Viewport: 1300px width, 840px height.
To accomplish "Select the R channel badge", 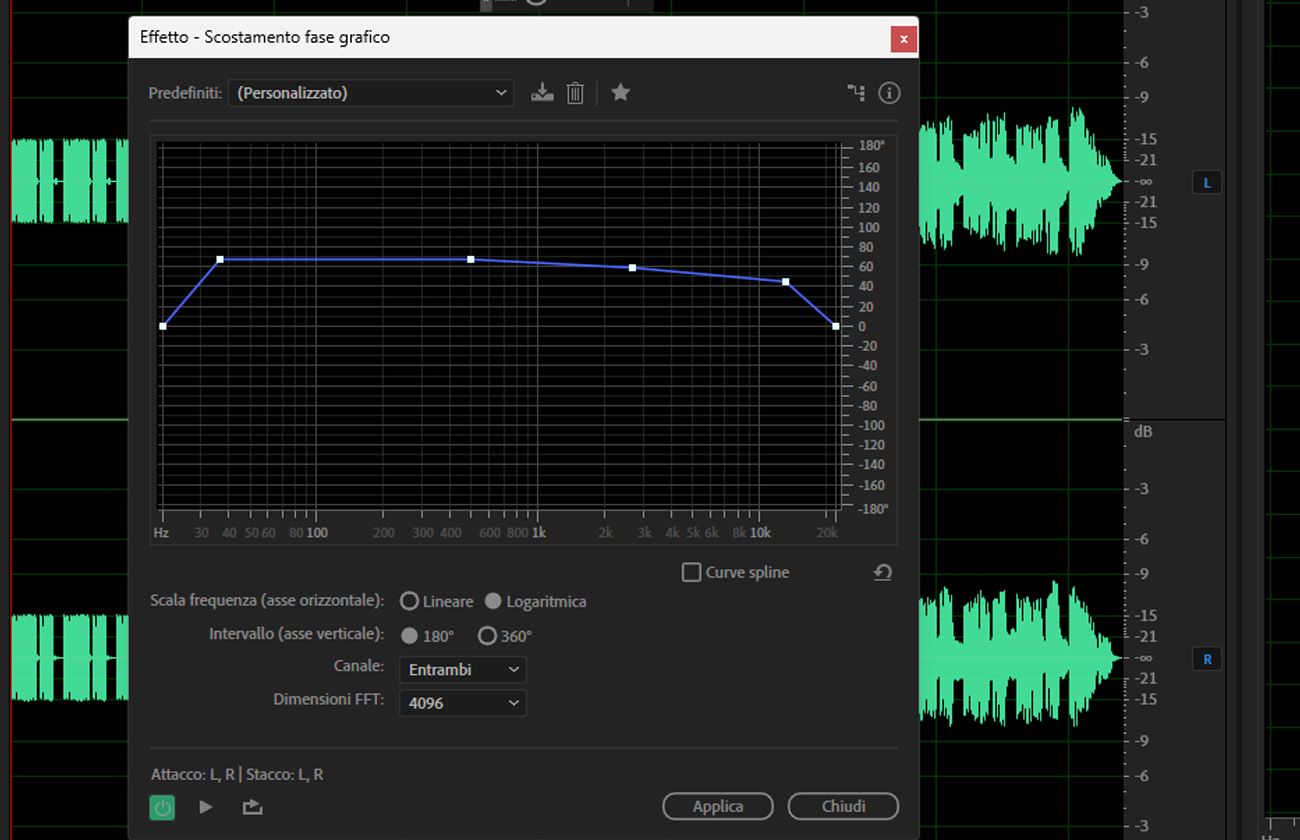I will (1206, 659).
